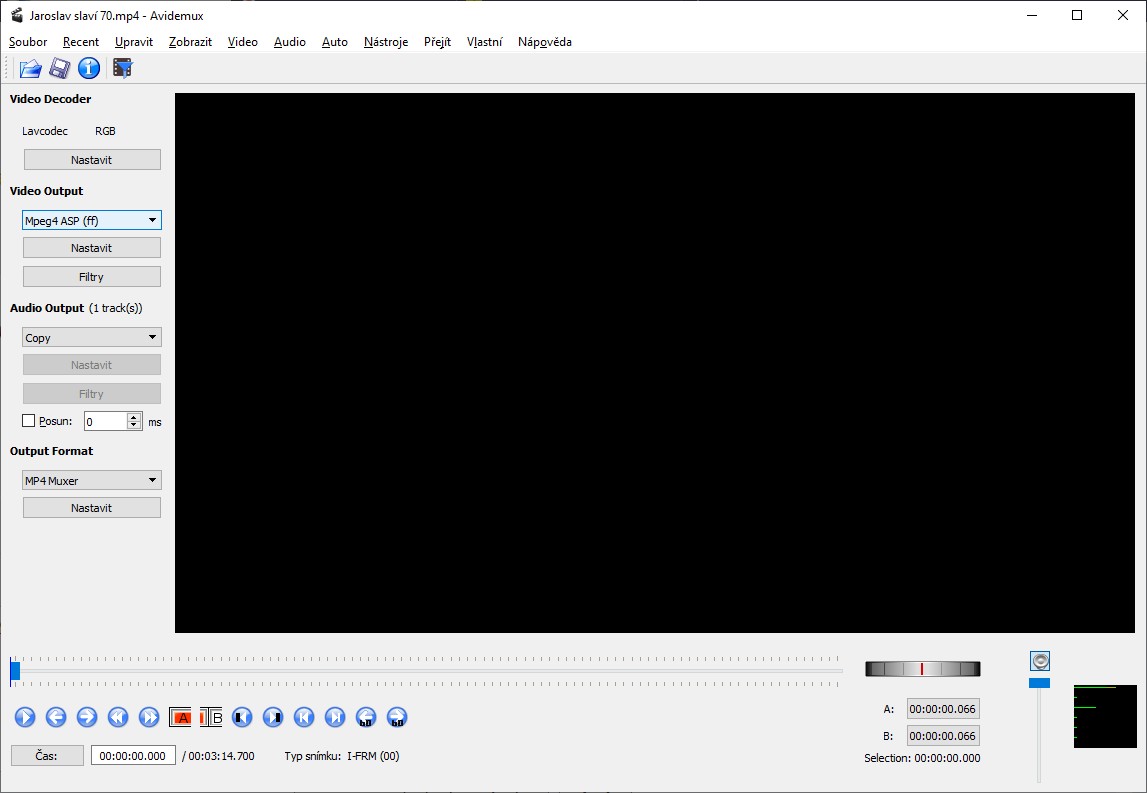Image resolution: width=1147 pixels, height=793 pixels.
Task: Click the save video floppy disk icon
Action: [60, 68]
